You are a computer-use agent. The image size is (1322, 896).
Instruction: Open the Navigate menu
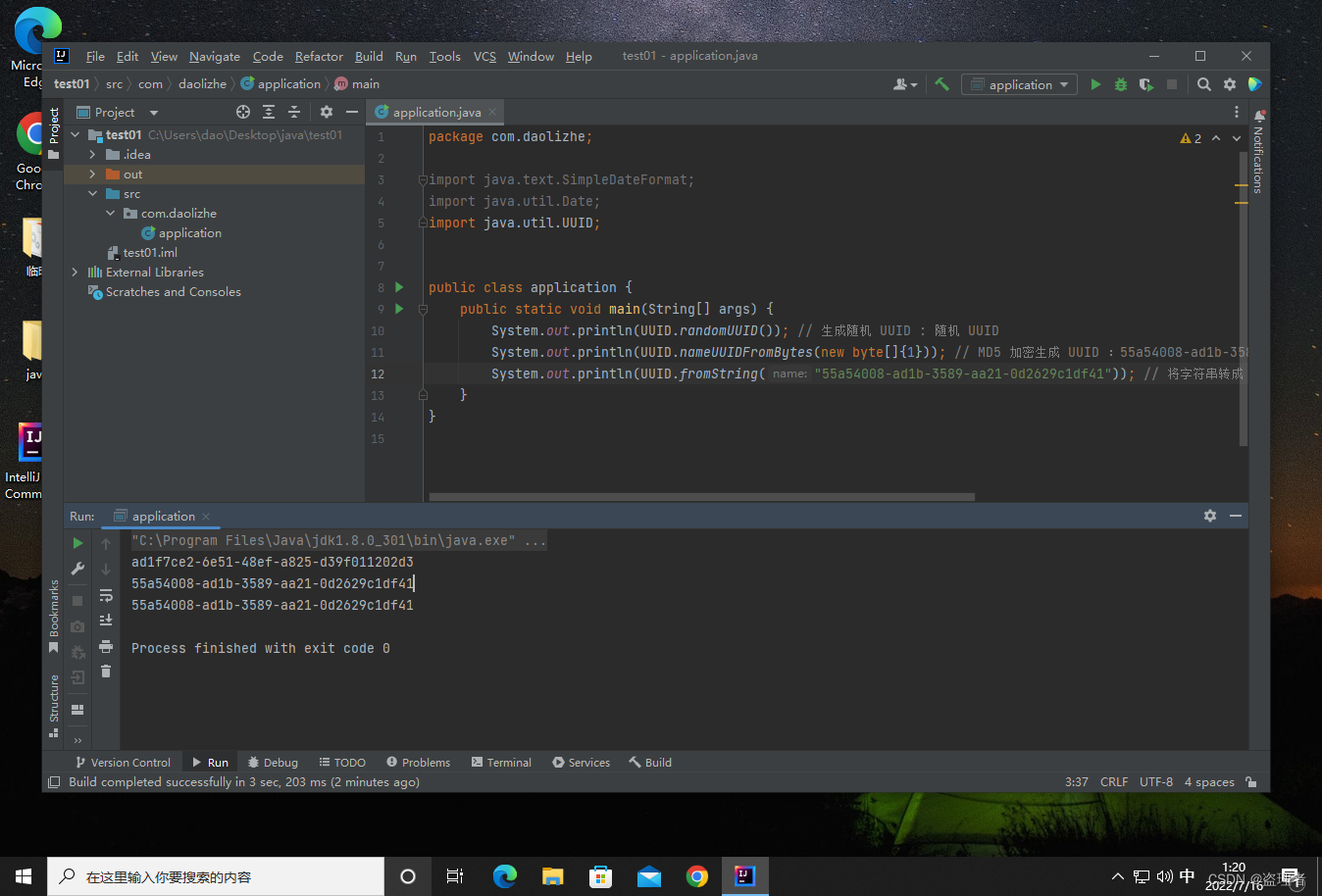[x=215, y=57]
